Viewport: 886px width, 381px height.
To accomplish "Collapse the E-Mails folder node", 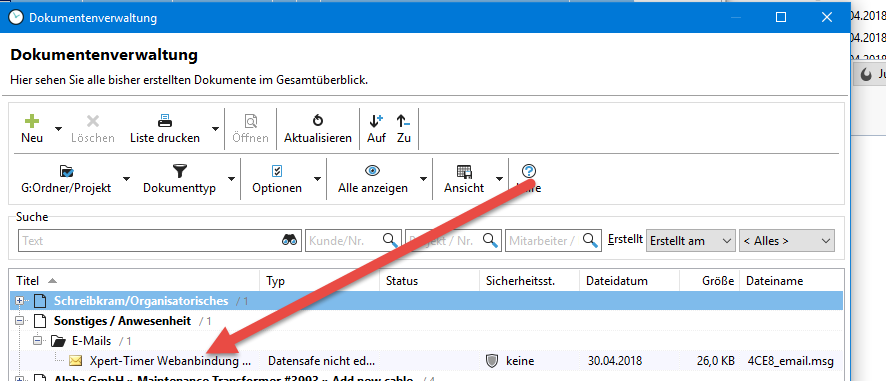I will click(x=38, y=341).
